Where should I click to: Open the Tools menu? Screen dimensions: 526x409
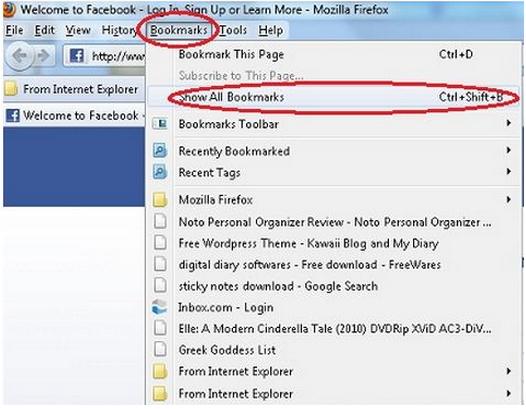coord(233,30)
